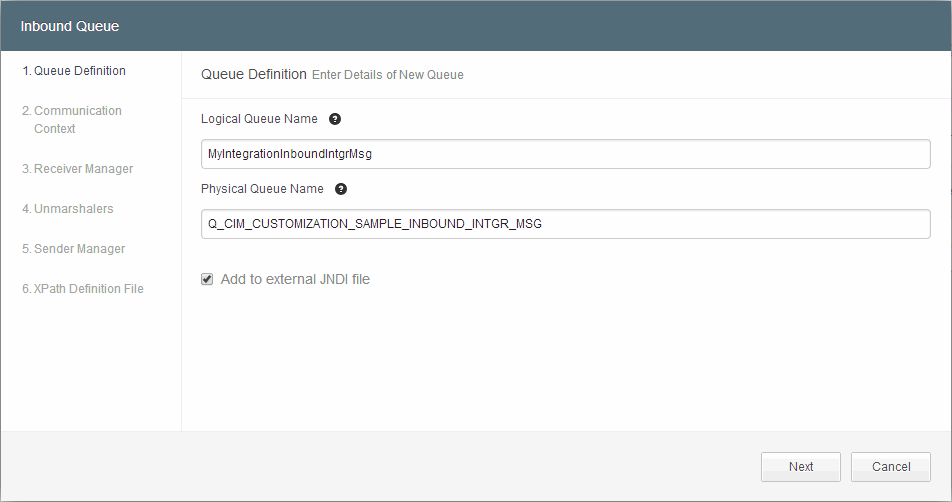The image size is (952, 502).
Task: Click the Logical Queue Name label
Action: coord(259,119)
